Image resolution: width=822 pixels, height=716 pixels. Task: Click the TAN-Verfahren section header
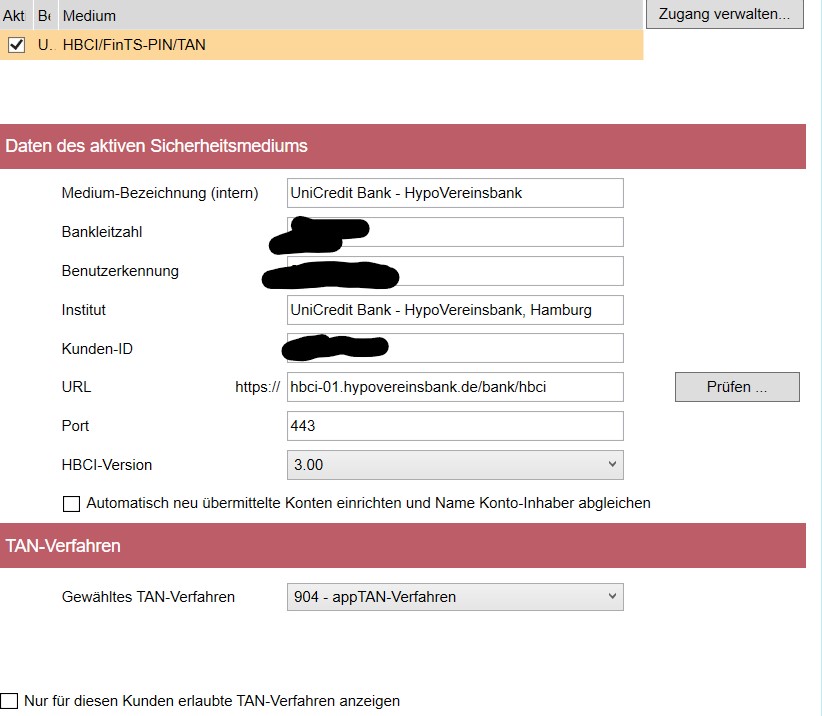pyautogui.click(x=403, y=546)
